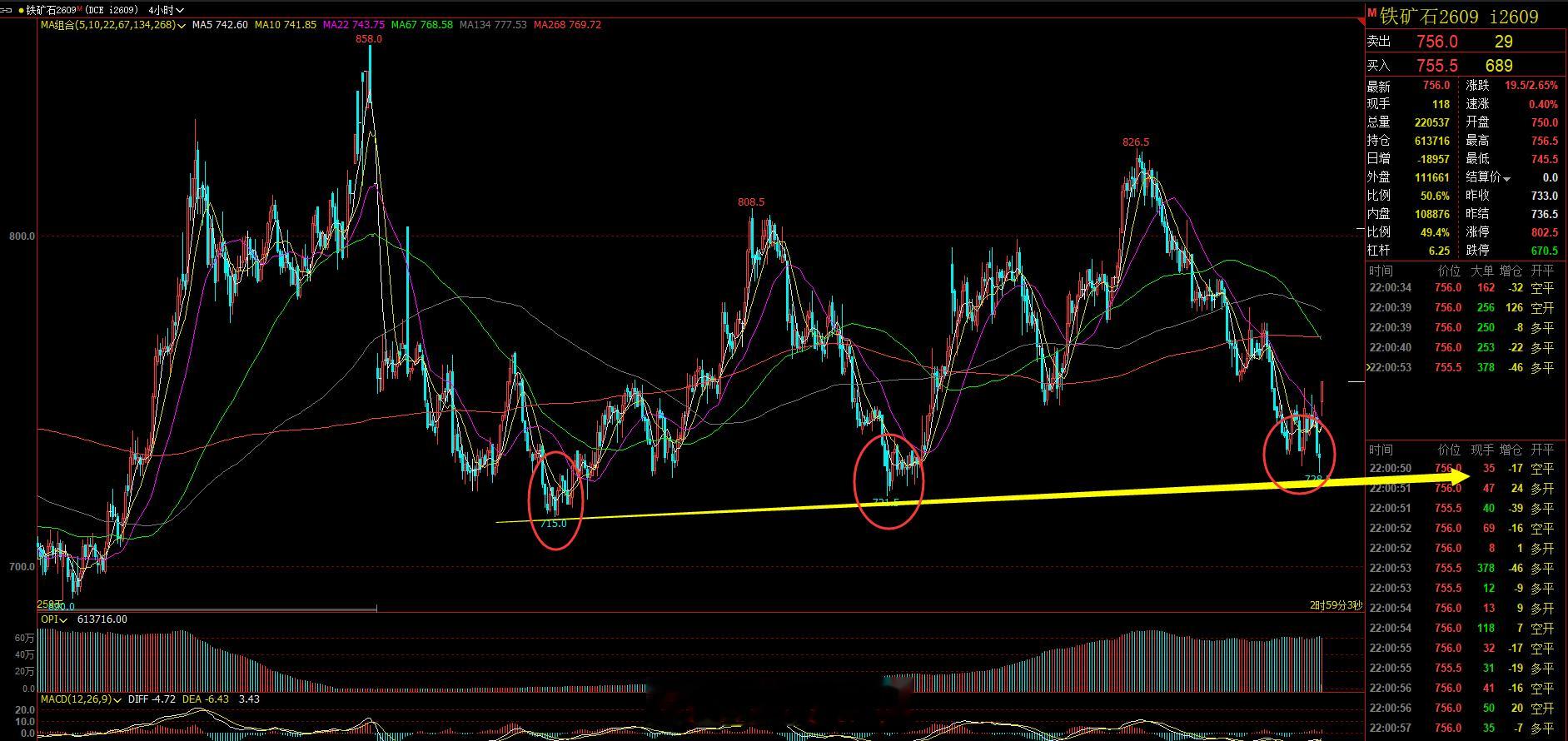1568x741 pixels.
Task: Click the 内盘 value 108876
Action: tap(1431, 214)
